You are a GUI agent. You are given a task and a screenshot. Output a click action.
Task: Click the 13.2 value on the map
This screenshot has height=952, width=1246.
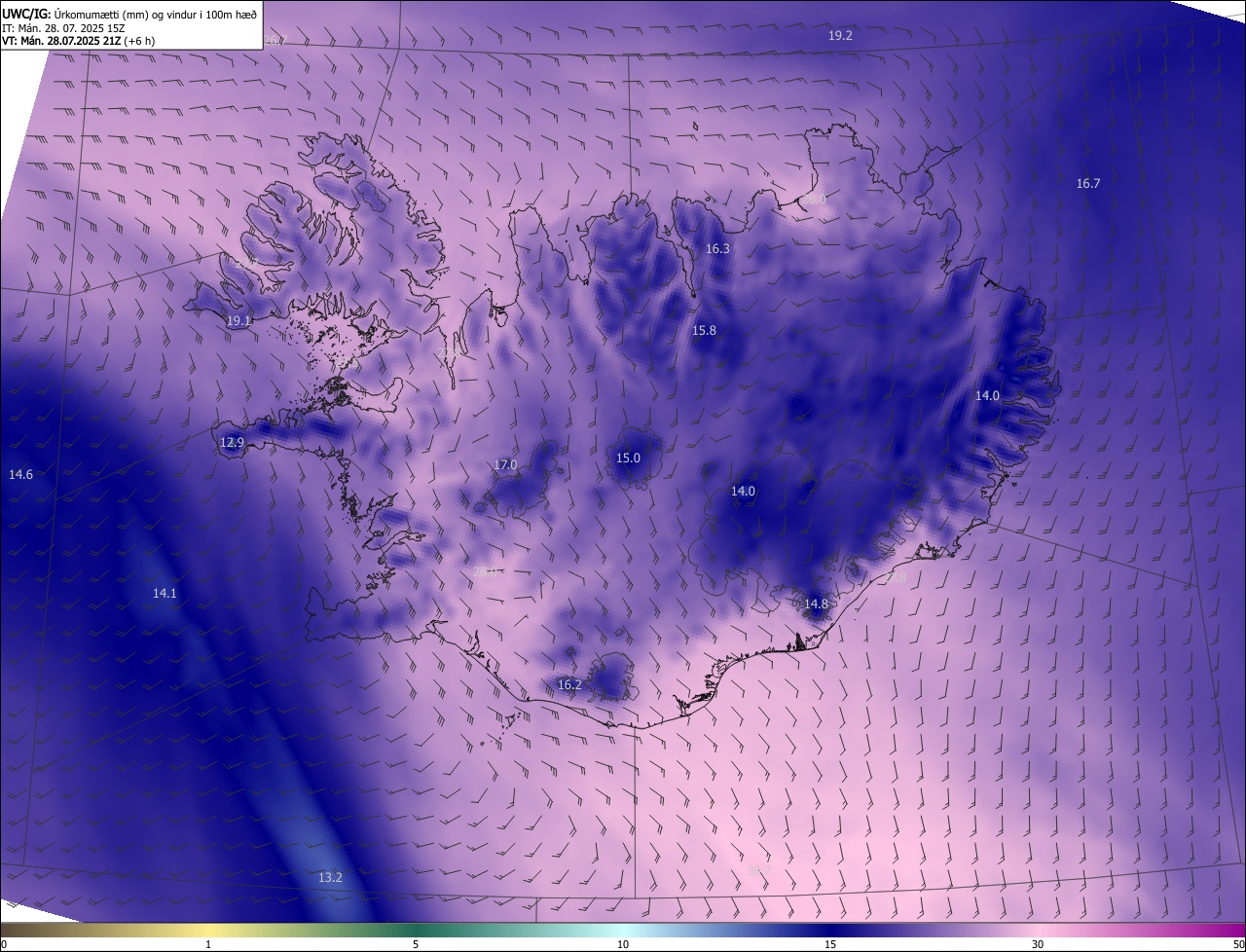click(330, 877)
